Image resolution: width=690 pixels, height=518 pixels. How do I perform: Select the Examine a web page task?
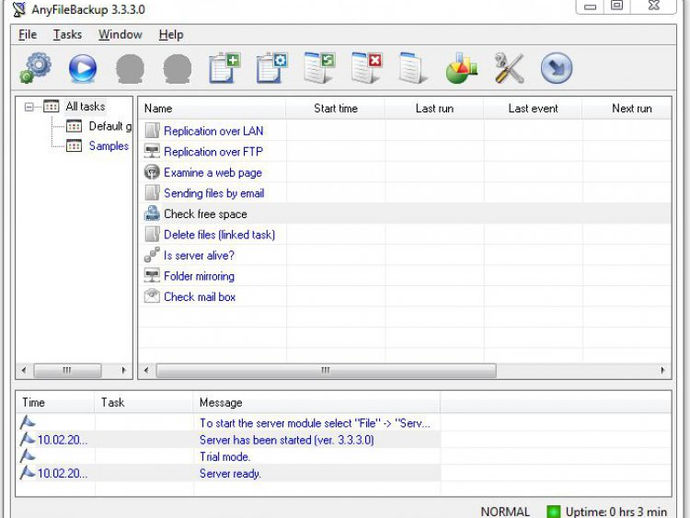click(213, 172)
